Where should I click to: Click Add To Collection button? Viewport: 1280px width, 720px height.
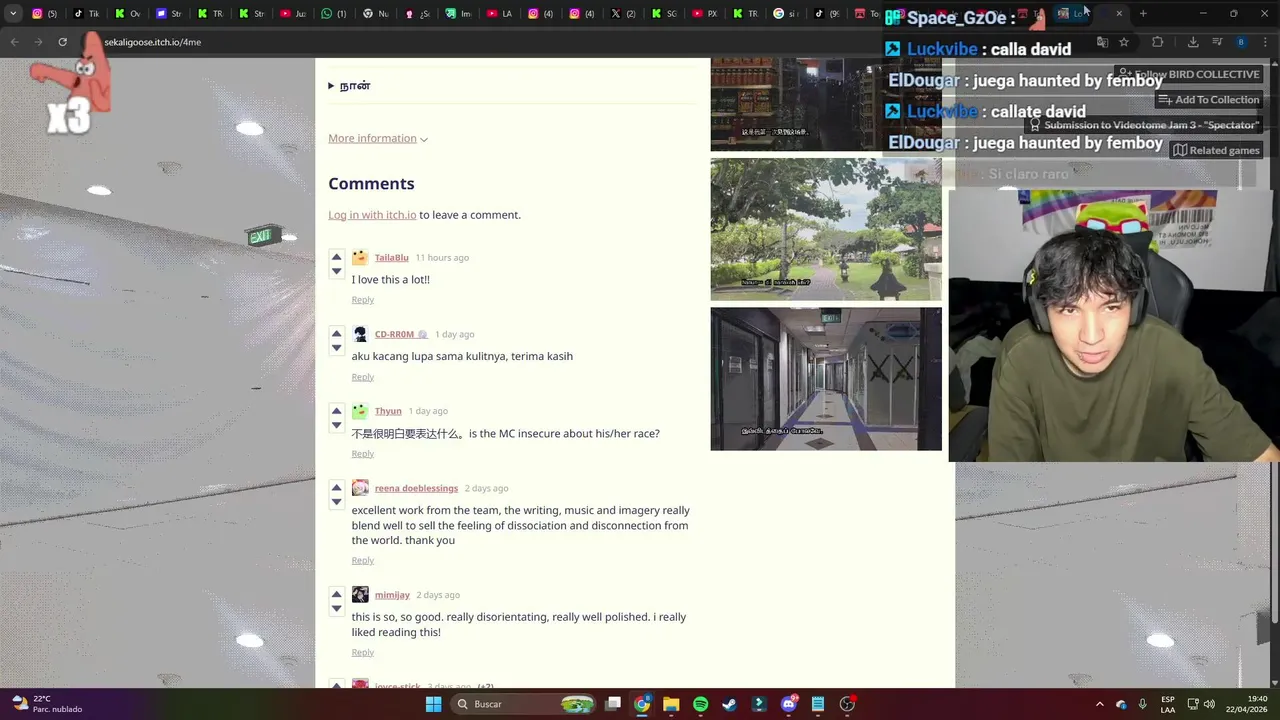[x=1208, y=100]
